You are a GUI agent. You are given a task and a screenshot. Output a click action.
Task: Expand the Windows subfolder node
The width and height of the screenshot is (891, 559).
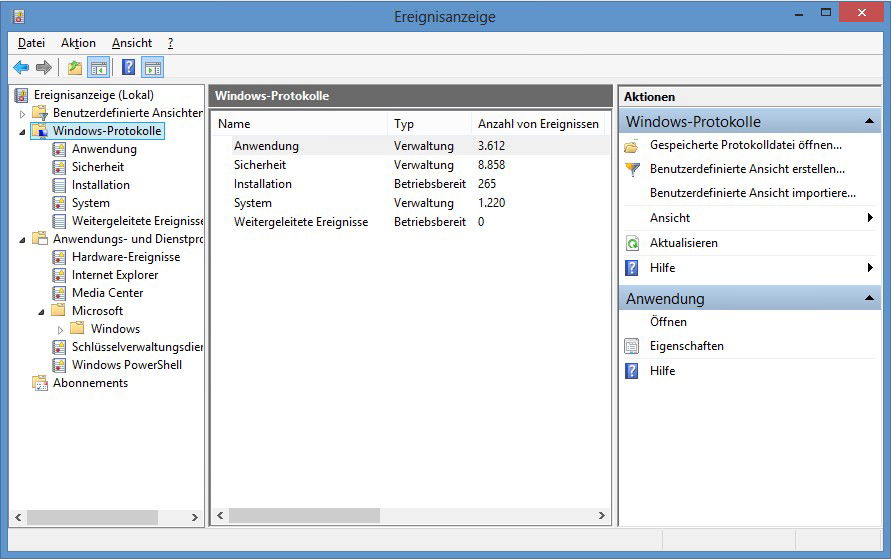[60, 329]
